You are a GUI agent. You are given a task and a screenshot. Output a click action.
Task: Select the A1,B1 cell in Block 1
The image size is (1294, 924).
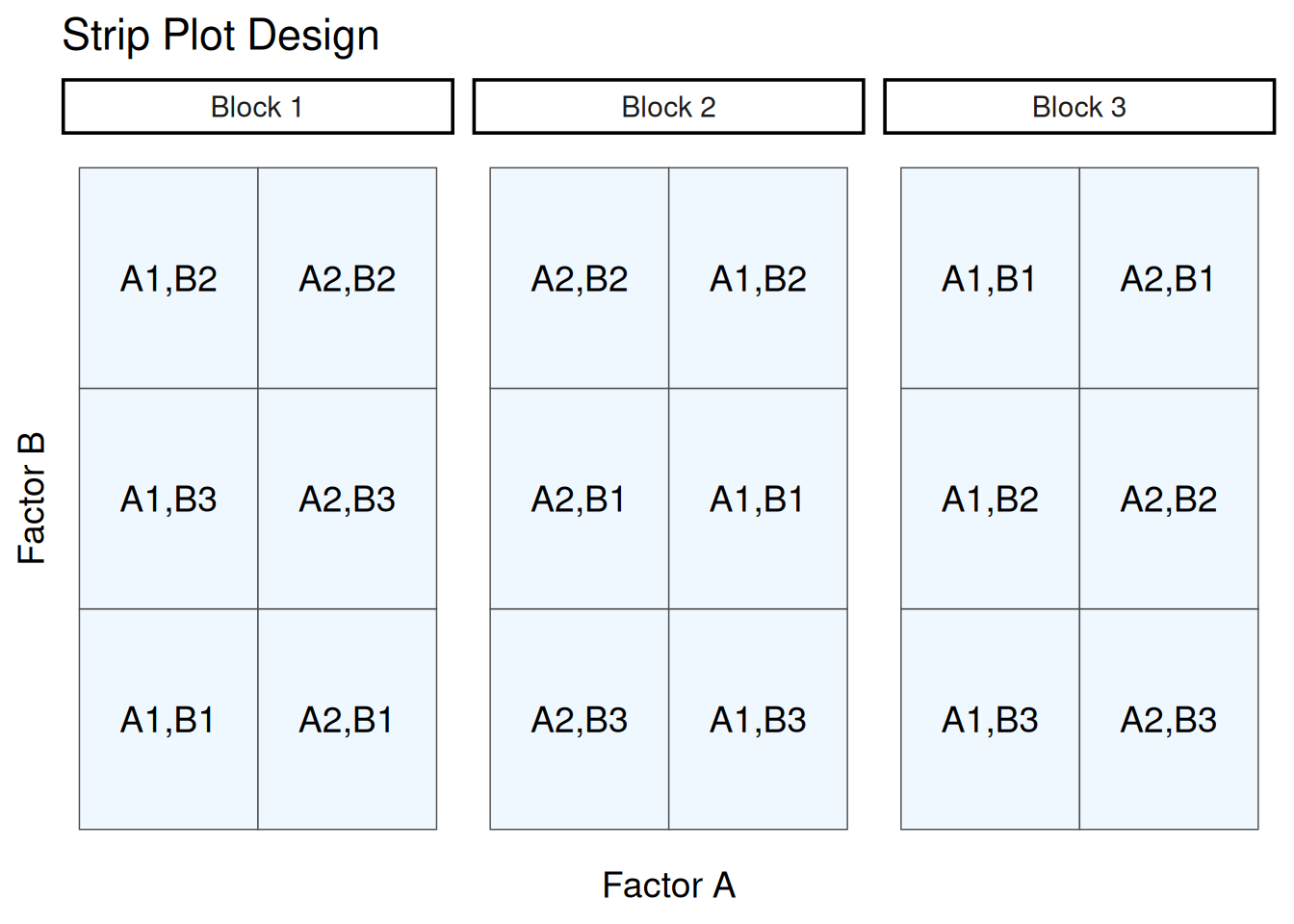168,719
